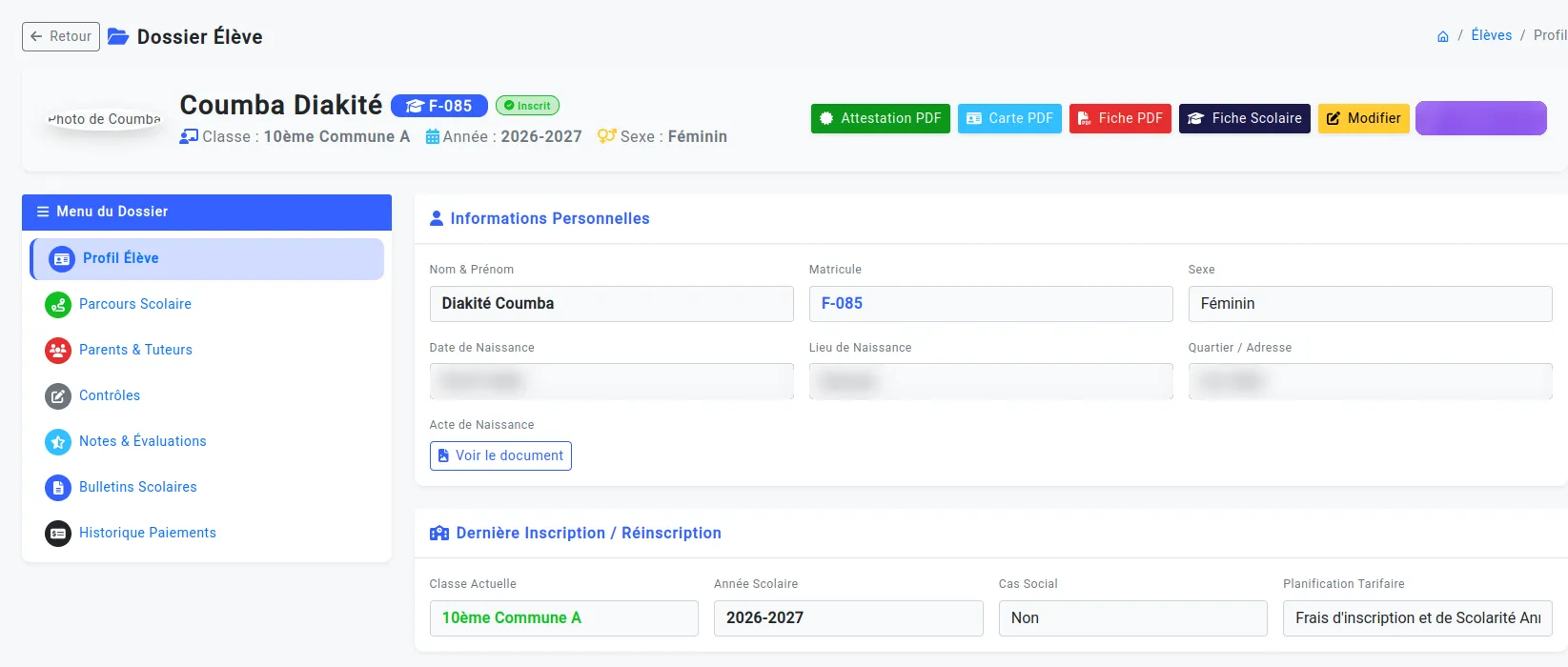Screen dimensions: 1568x667
Task: View Bulletins Scolaires
Action: point(207,488)
